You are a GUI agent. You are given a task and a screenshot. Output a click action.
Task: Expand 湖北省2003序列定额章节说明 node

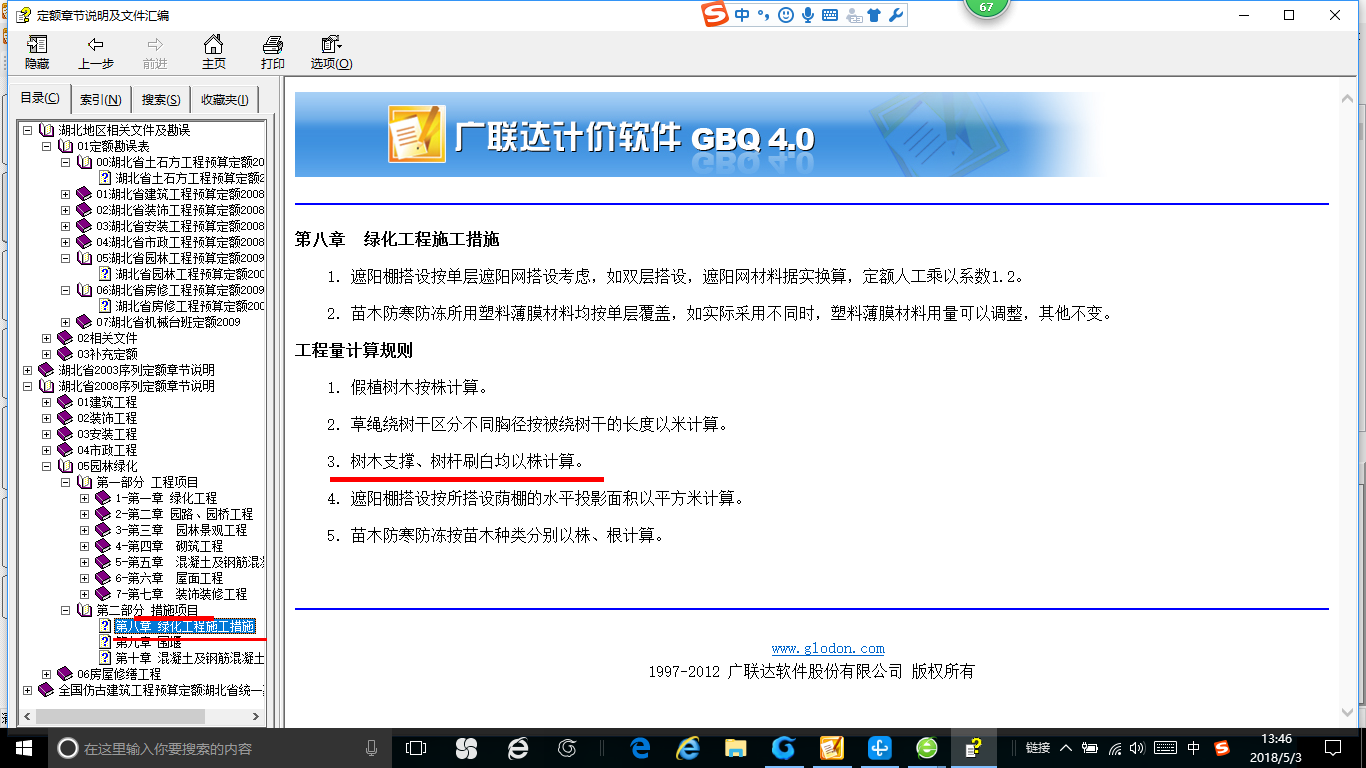click(x=28, y=370)
